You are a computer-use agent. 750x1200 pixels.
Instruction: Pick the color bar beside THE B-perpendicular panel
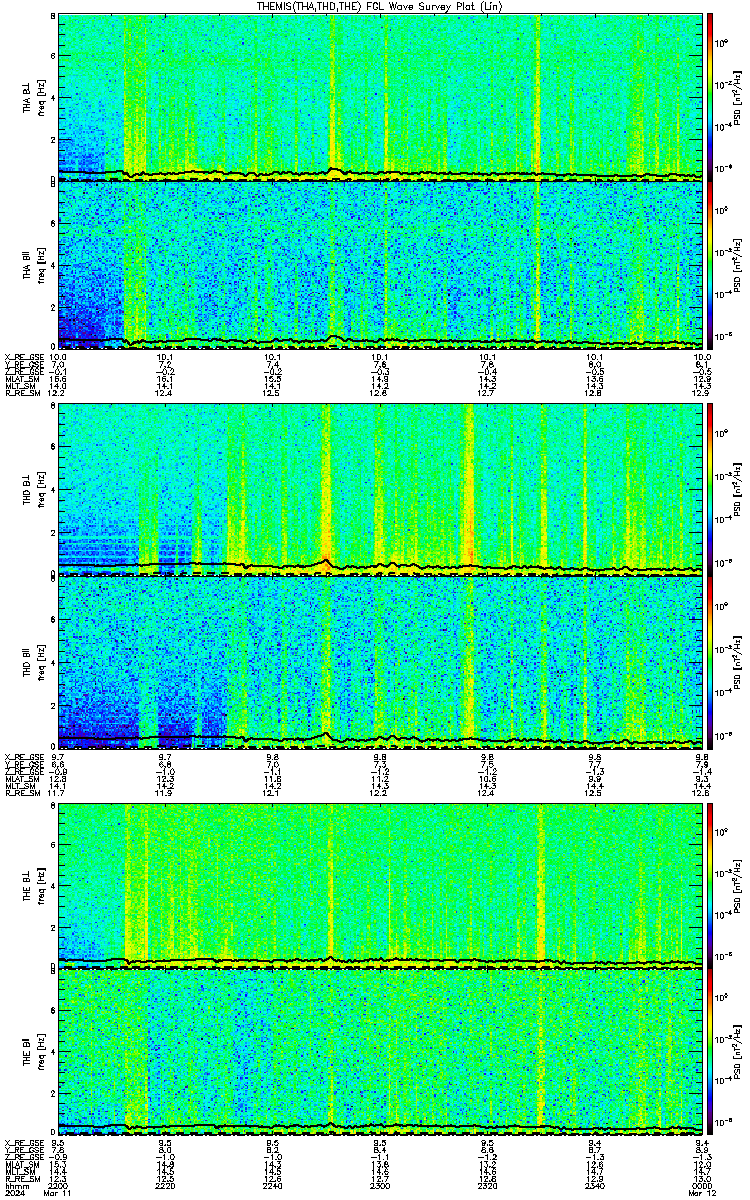[x=710, y=885]
